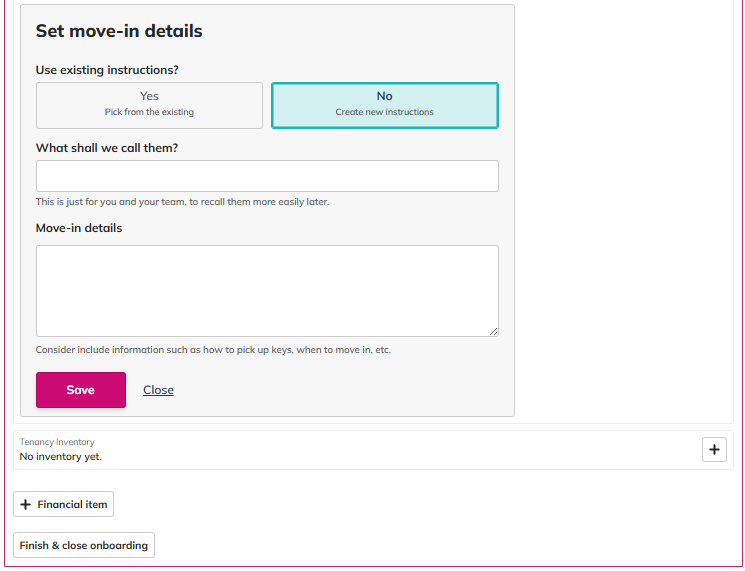The image size is (745, 571).
Task: Click the 'Use existing instructions?' label
Action: pos(107,70)
